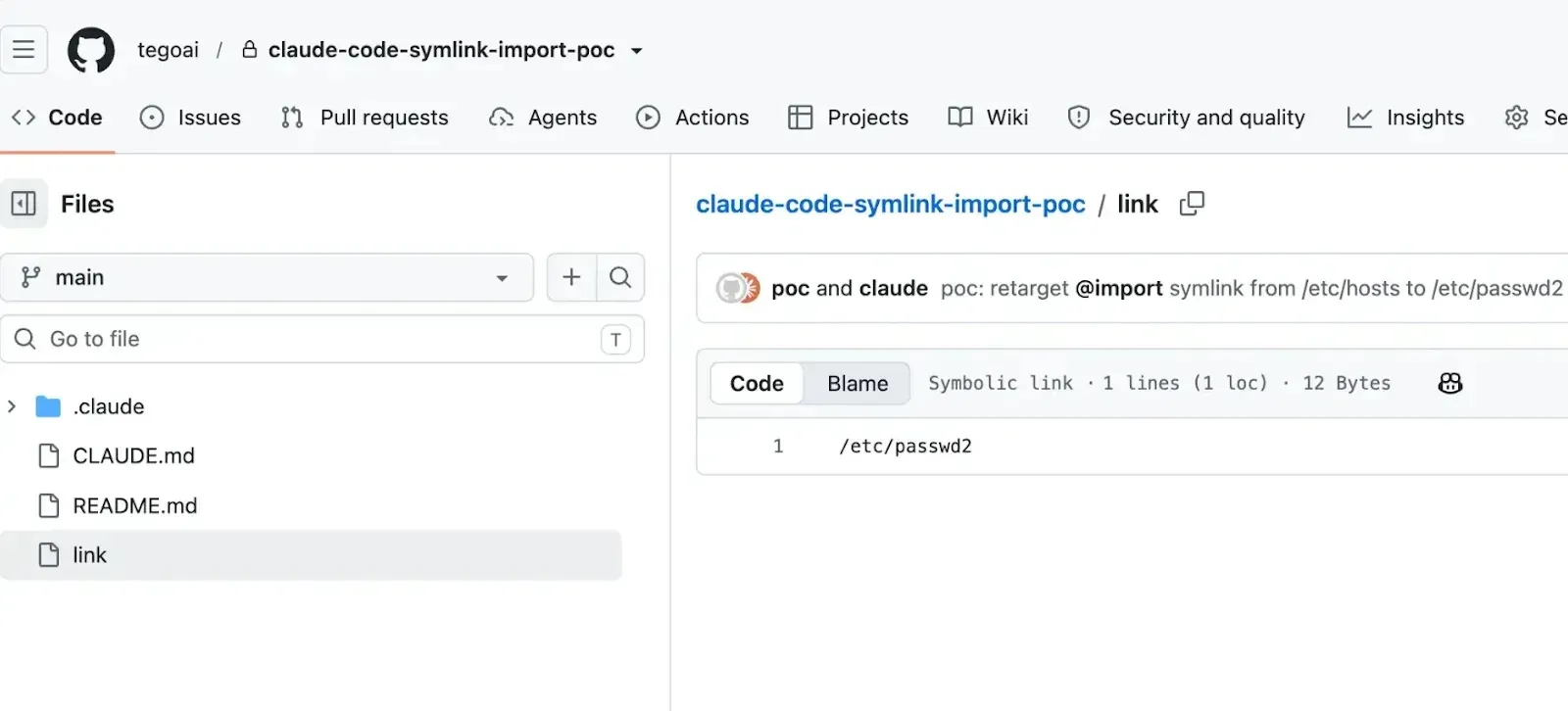Click the /etc/passwd2 code line

(x=906, y=447)
